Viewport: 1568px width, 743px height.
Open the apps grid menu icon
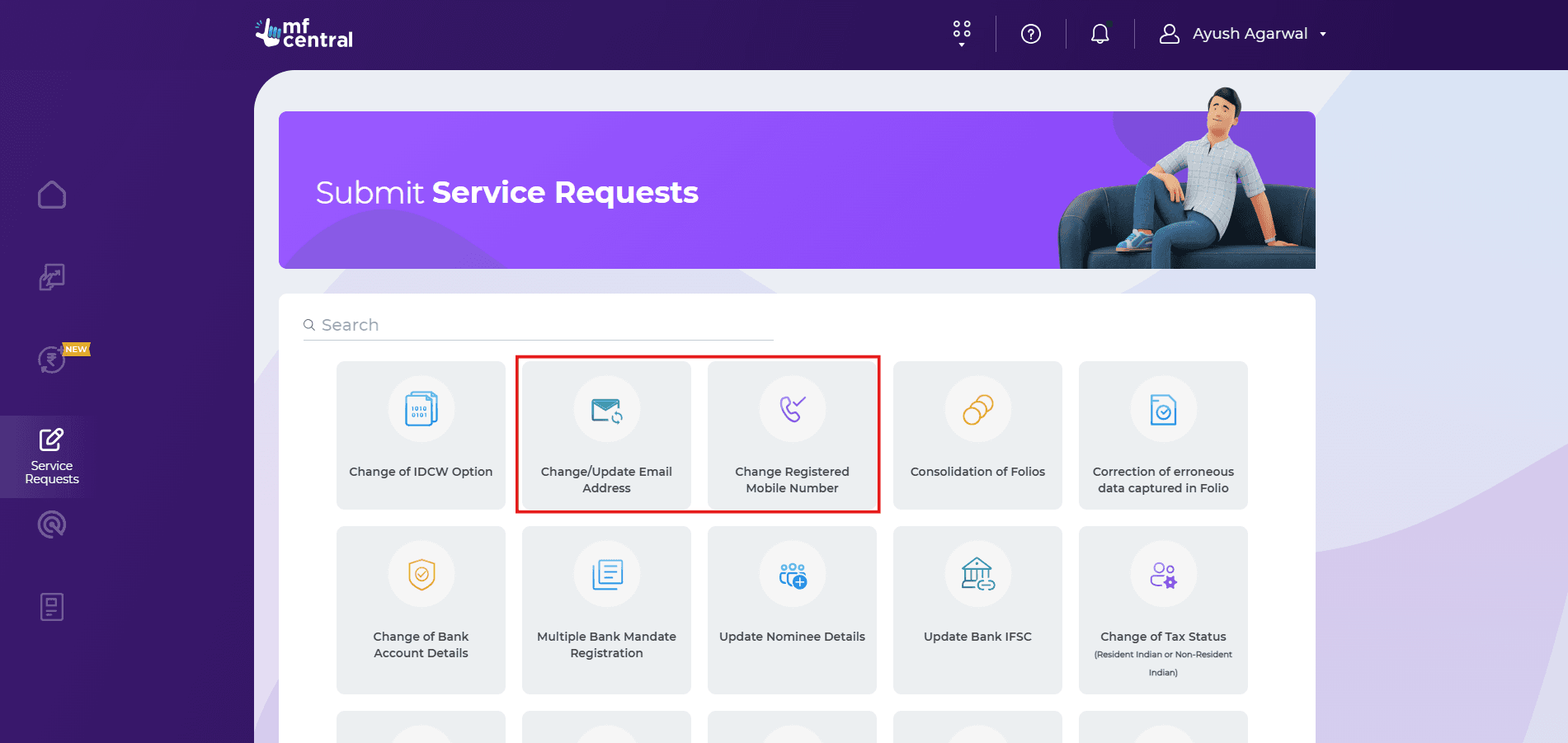962,33
